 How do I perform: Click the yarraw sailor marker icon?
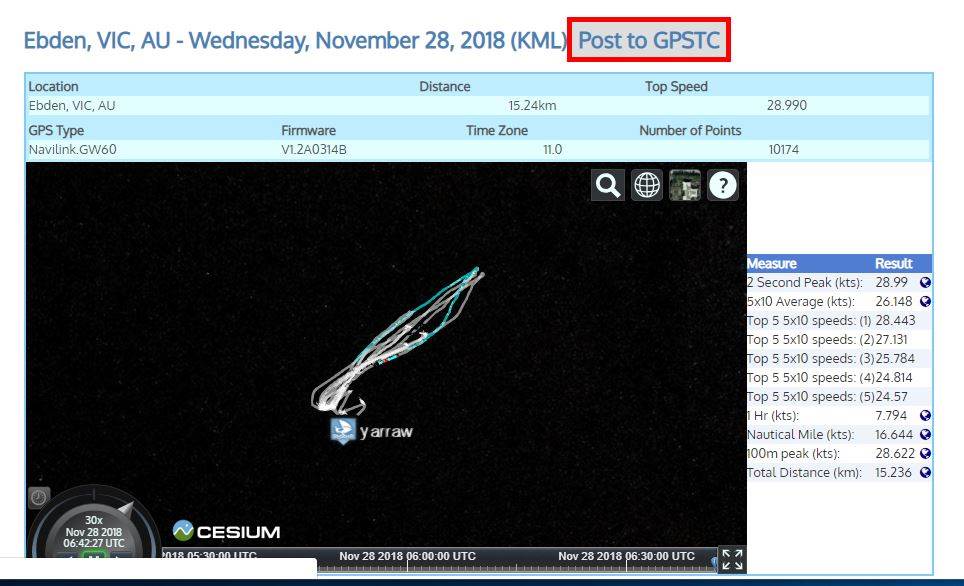click(342, 431)
